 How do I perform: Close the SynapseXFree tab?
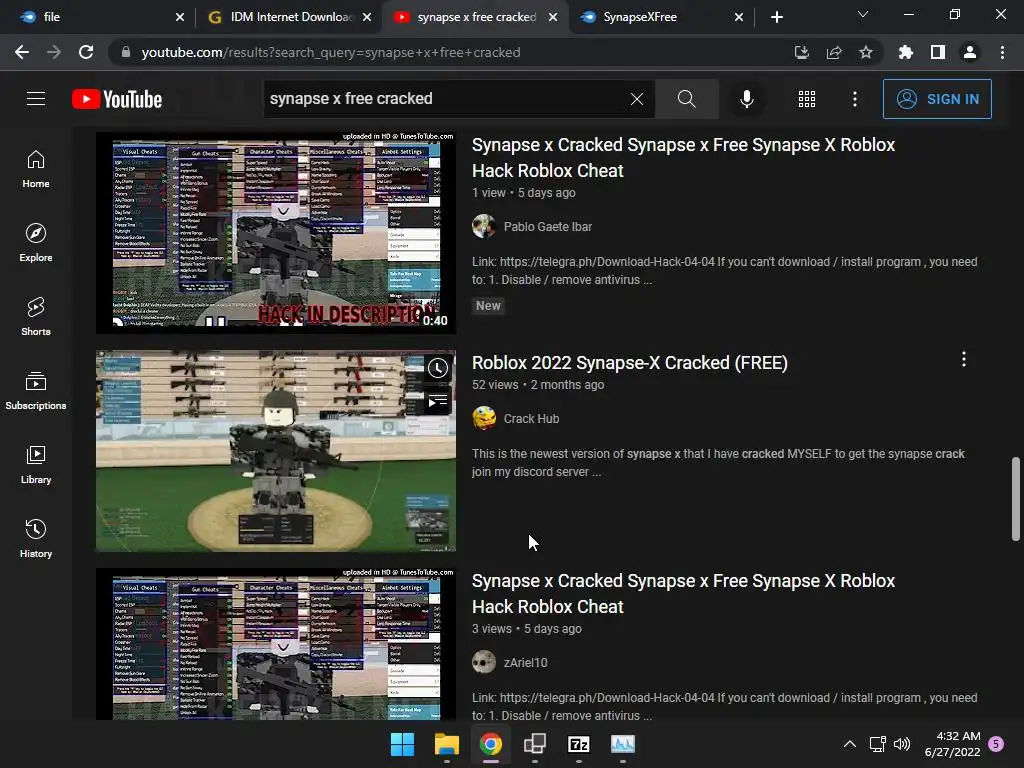click(739, 17)
